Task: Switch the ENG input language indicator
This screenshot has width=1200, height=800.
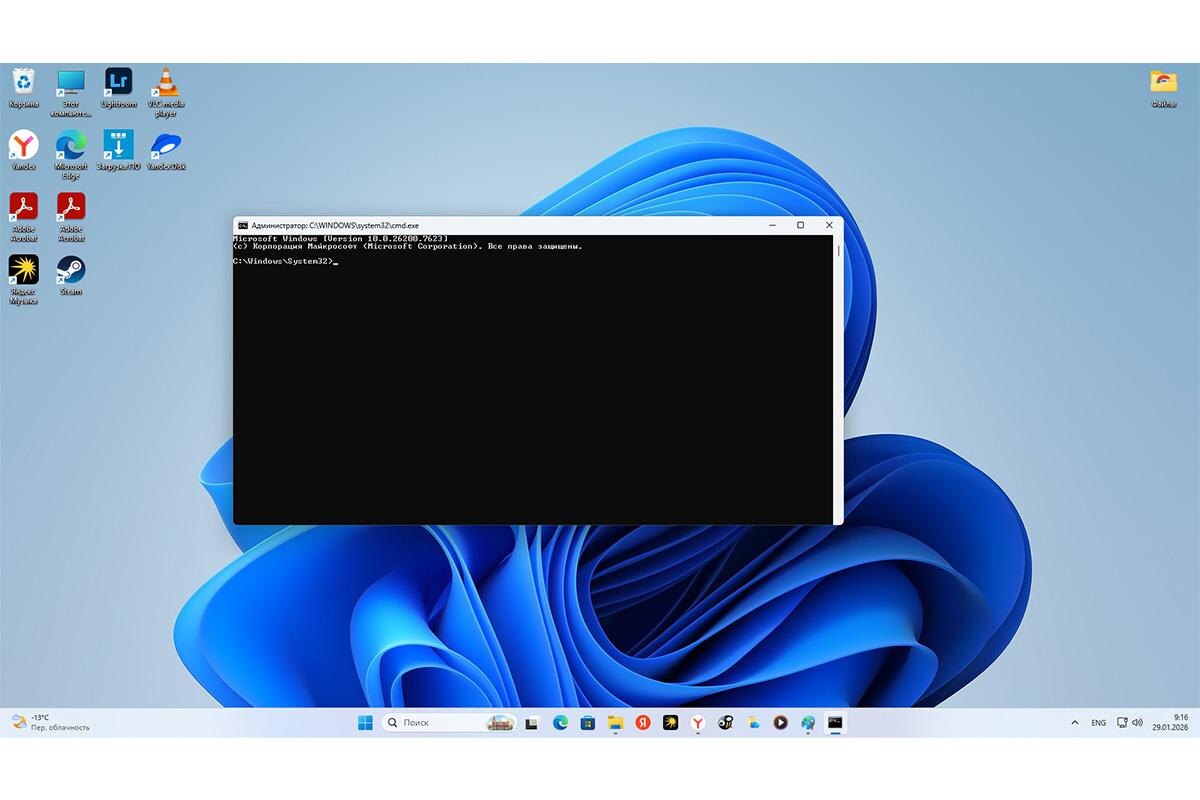Action: pyautogui.click(x=1098, y=722)
